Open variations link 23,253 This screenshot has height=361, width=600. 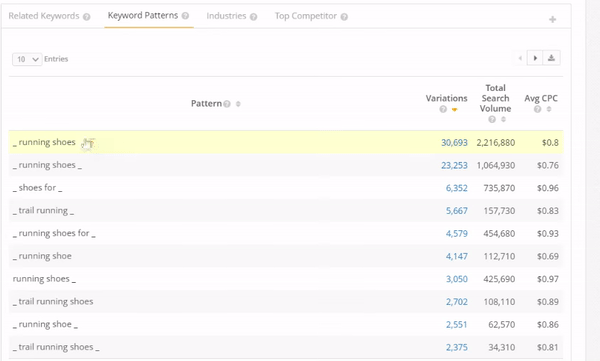point(454,165)
